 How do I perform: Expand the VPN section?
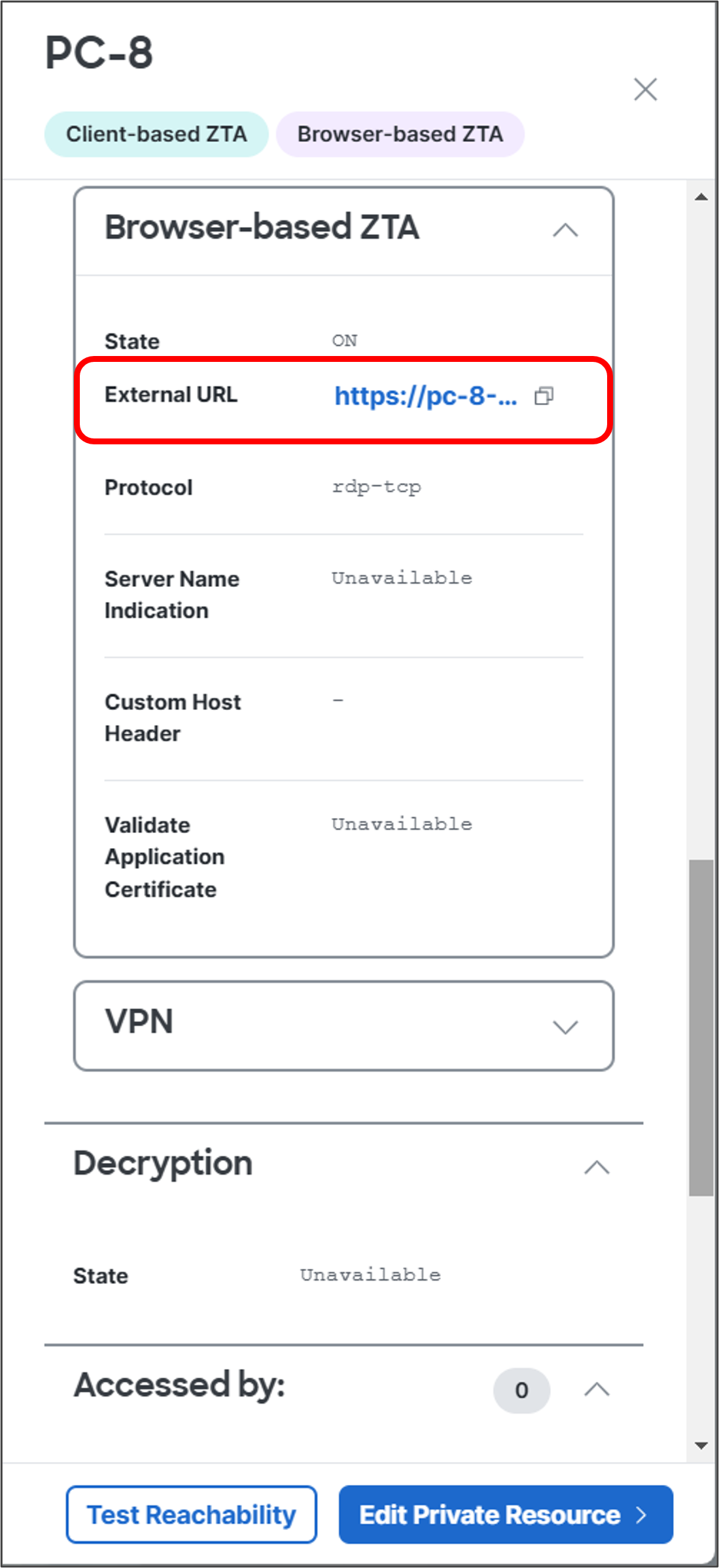pyautogui.click(x=565, y=1026)
